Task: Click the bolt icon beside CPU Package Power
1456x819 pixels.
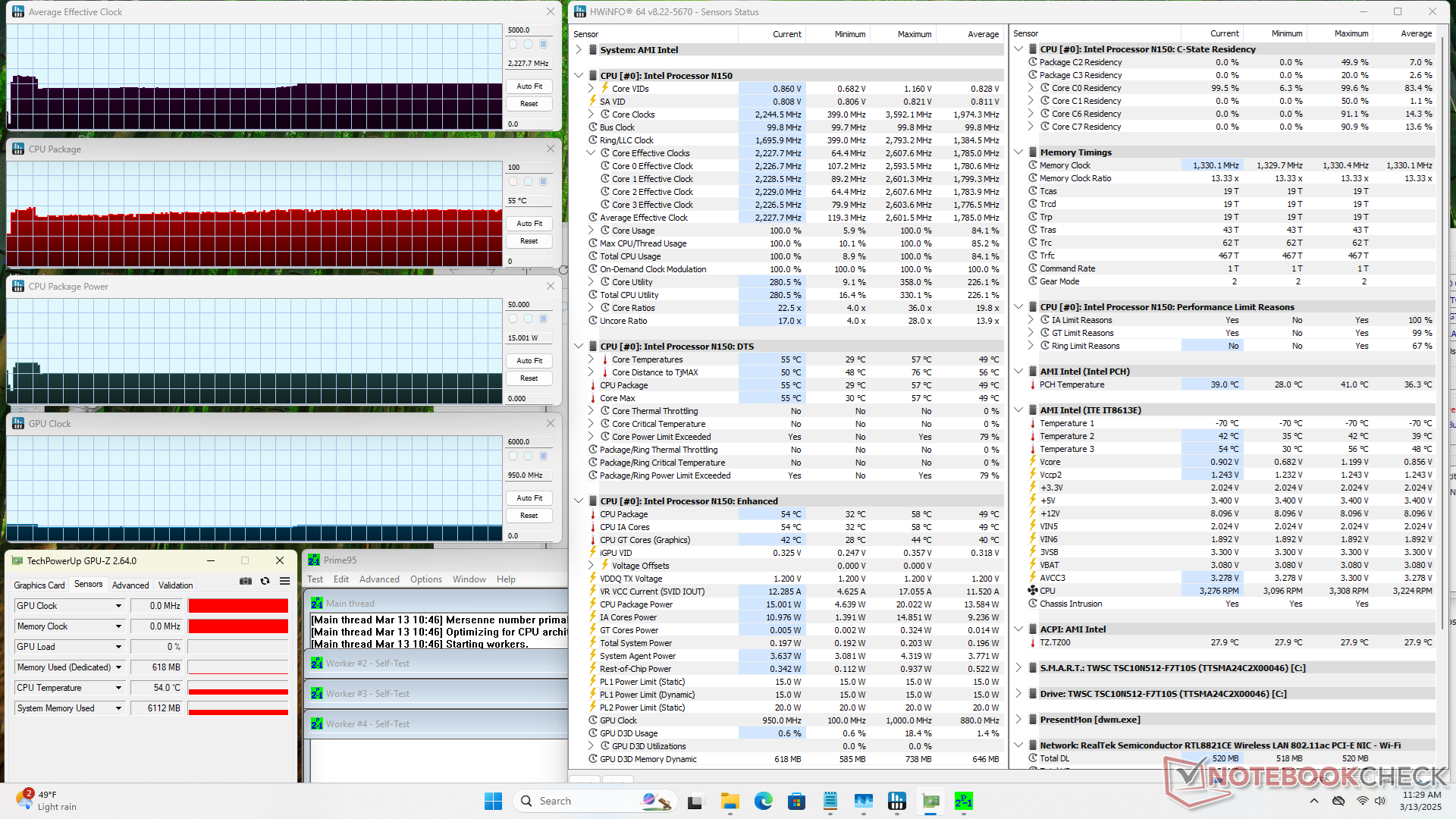Action: (x=593, y=604)
